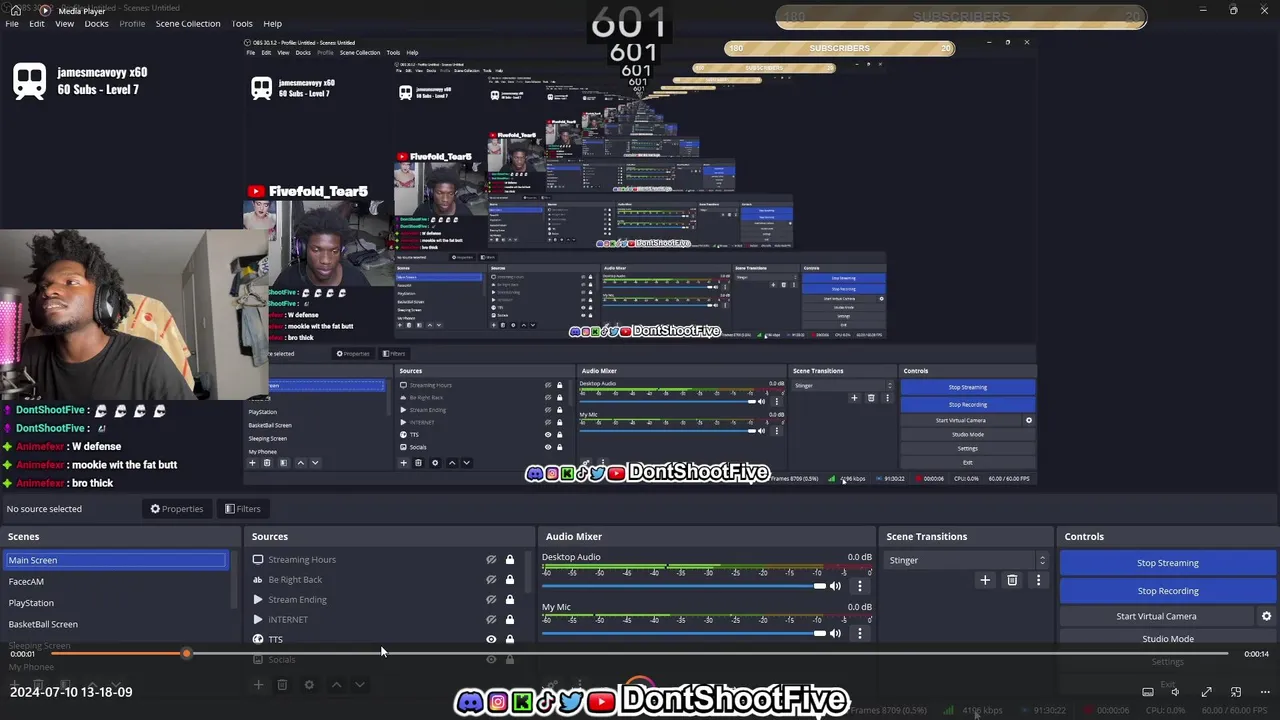Image resolution: width=1280 pixels, height=720 pixels.
Task: Open virtual camera settings gear
Action: (1266, 616)
